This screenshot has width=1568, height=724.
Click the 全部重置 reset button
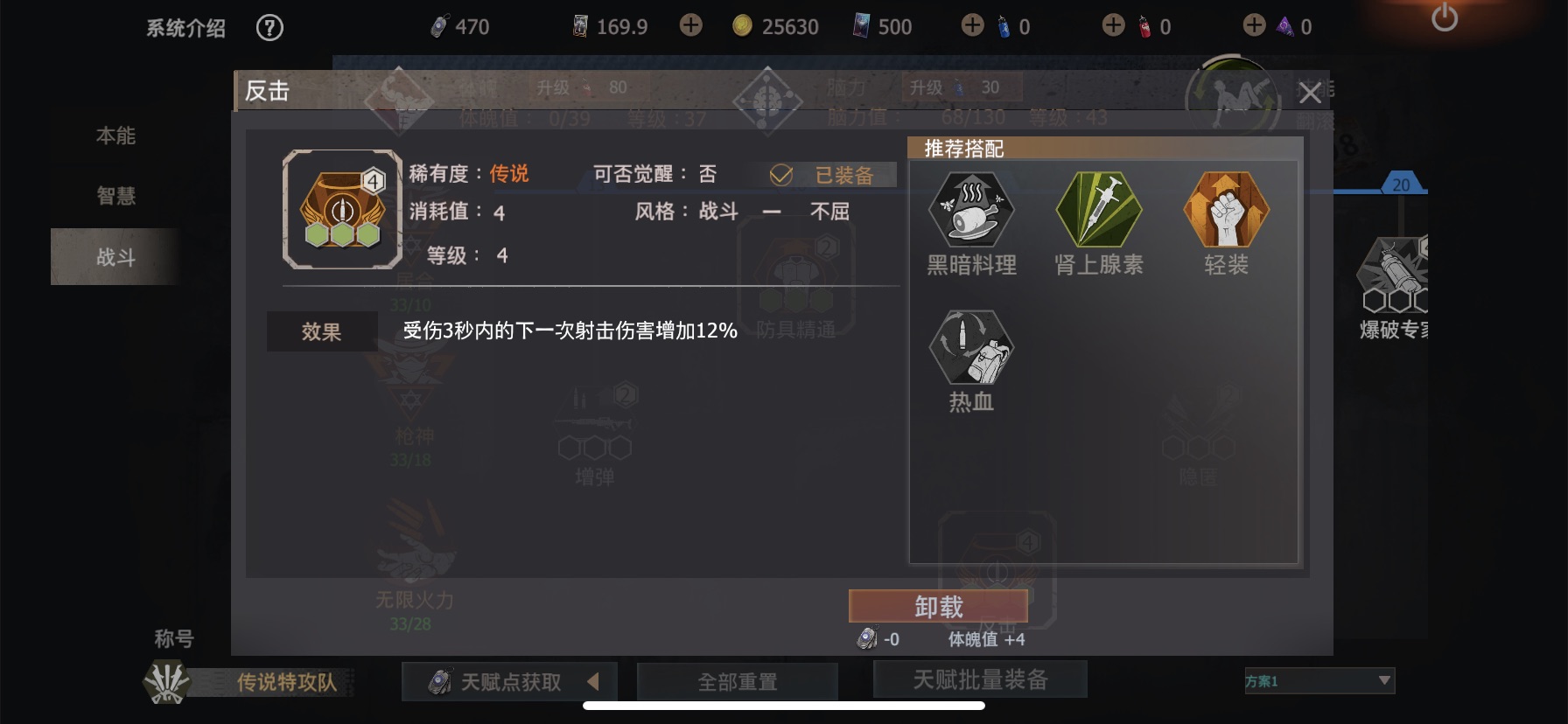738,681
